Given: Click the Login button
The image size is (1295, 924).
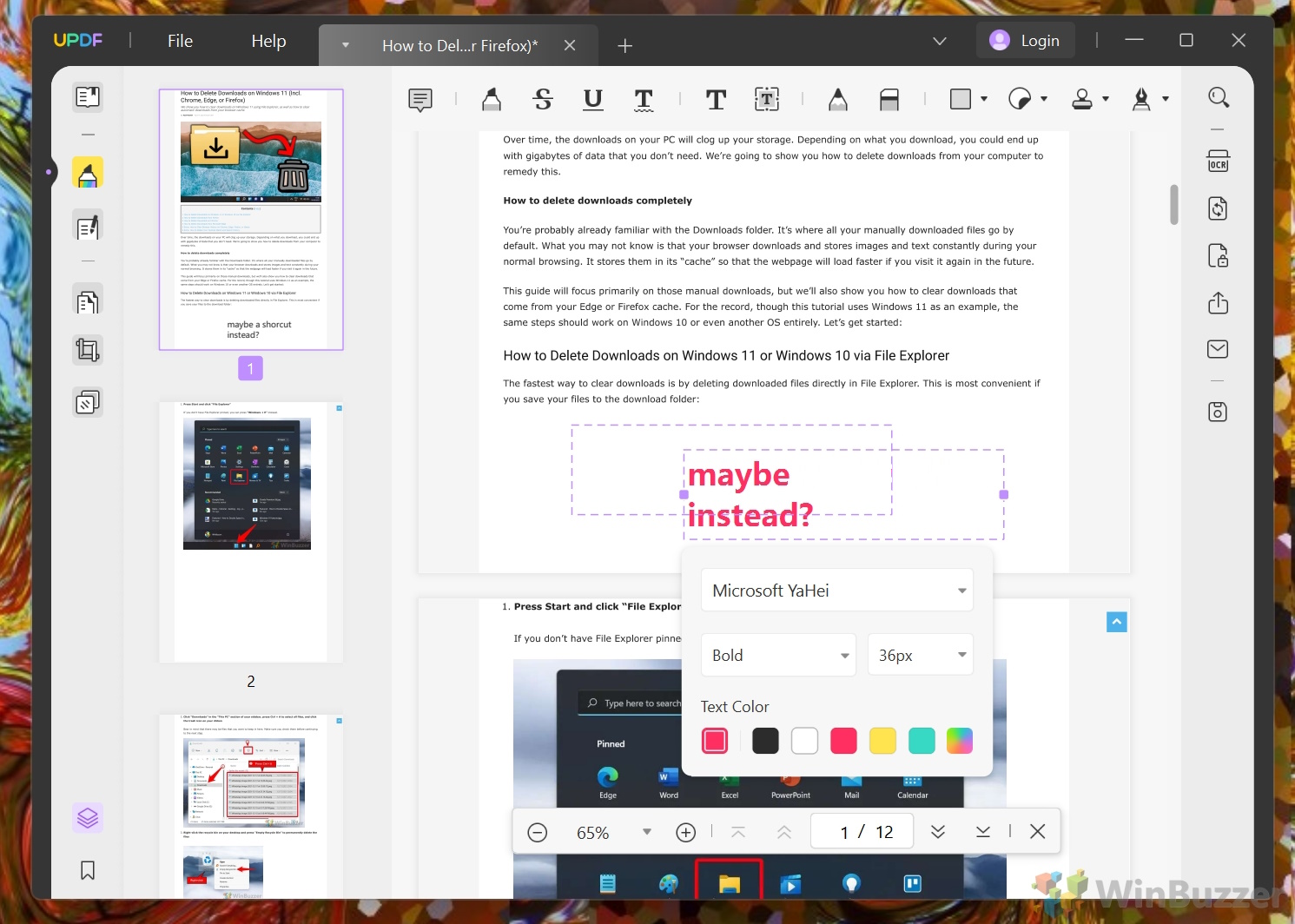Looking at the screenshot, I should [x=1026, y=41].
